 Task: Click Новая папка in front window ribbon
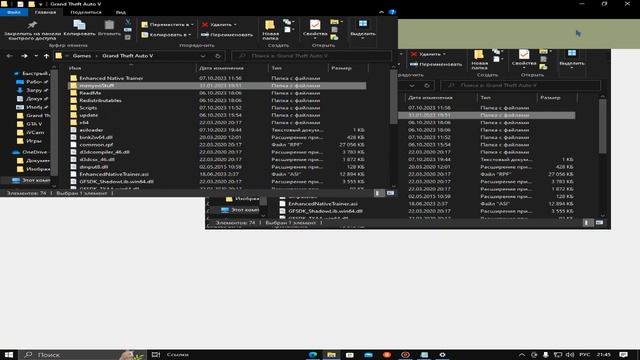click(270, 30)
